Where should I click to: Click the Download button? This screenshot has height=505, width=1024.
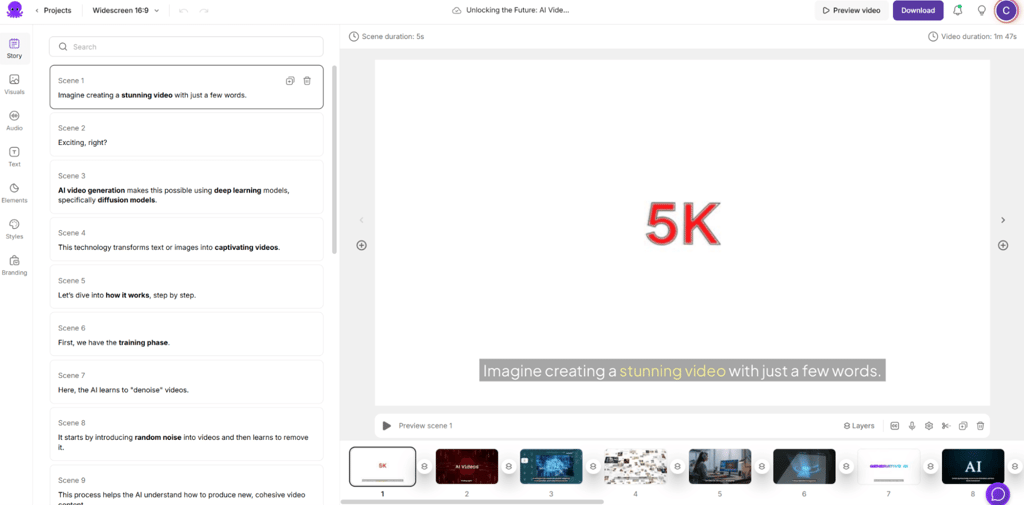[918, 10]
